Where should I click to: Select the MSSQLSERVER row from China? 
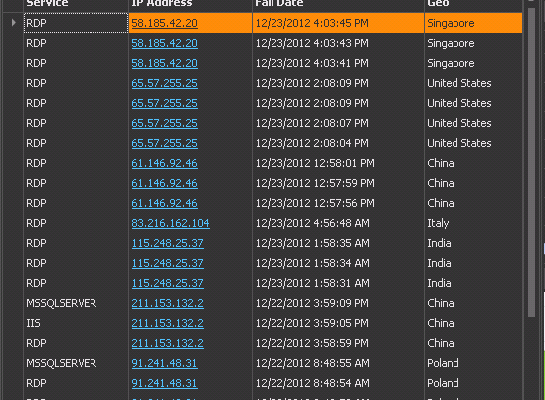[273, 303]
